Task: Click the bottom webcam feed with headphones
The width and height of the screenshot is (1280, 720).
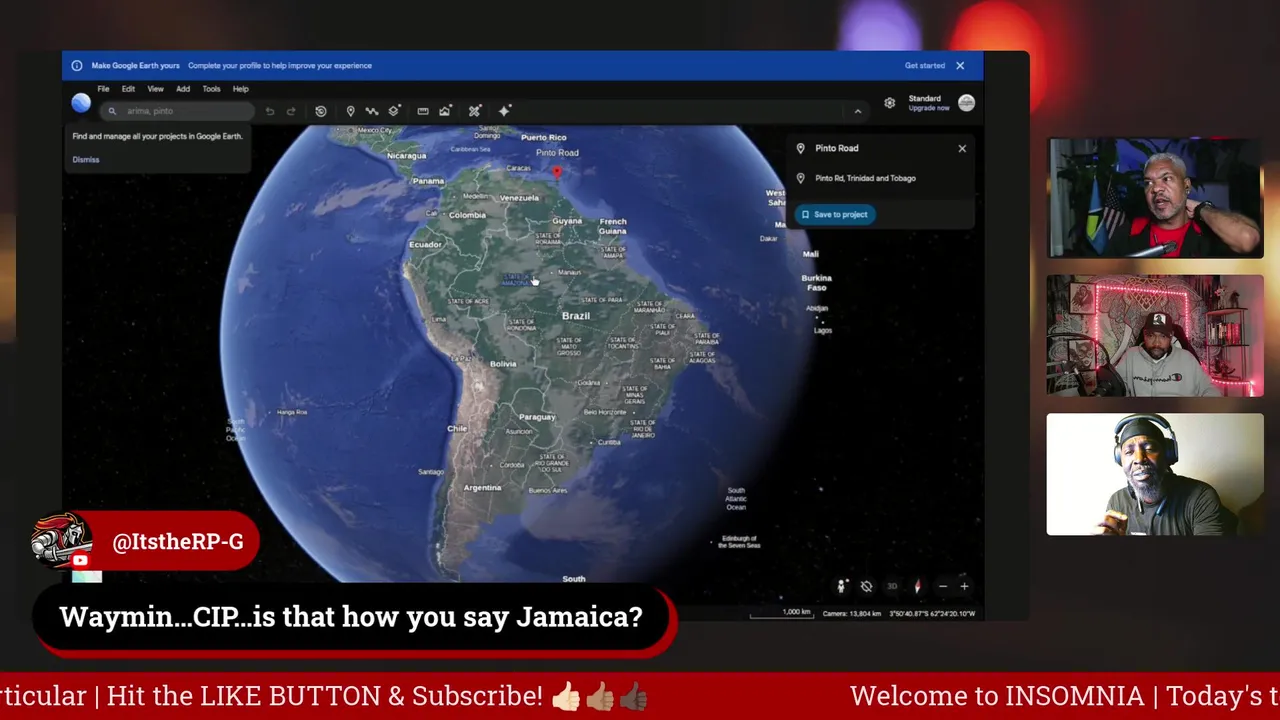Action: [x=1155, y=474]
